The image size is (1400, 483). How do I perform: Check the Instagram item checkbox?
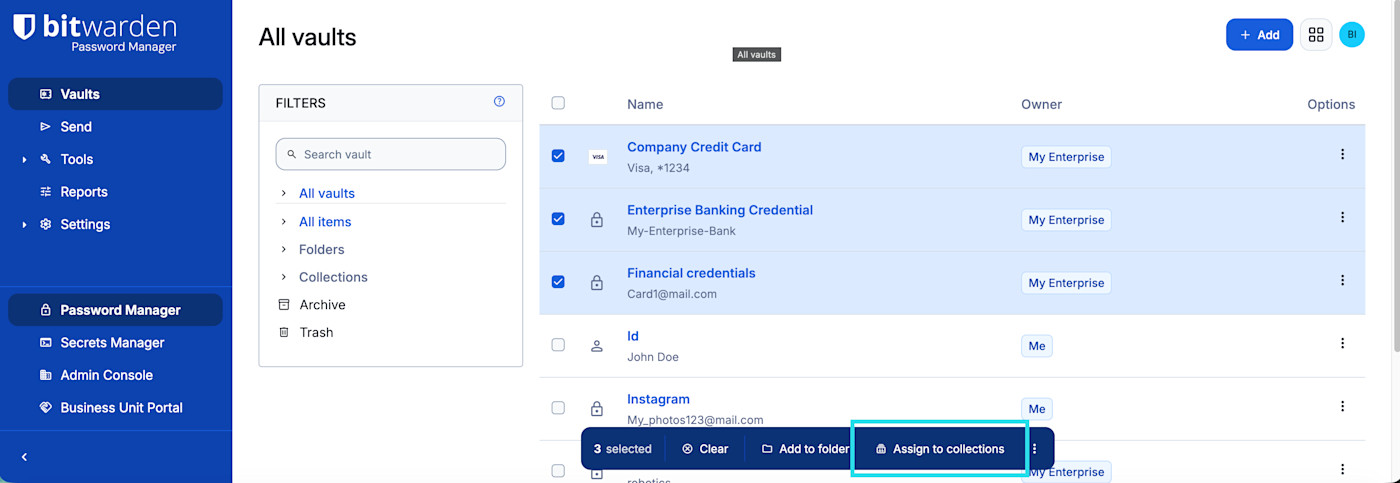(x=558, y=408)
